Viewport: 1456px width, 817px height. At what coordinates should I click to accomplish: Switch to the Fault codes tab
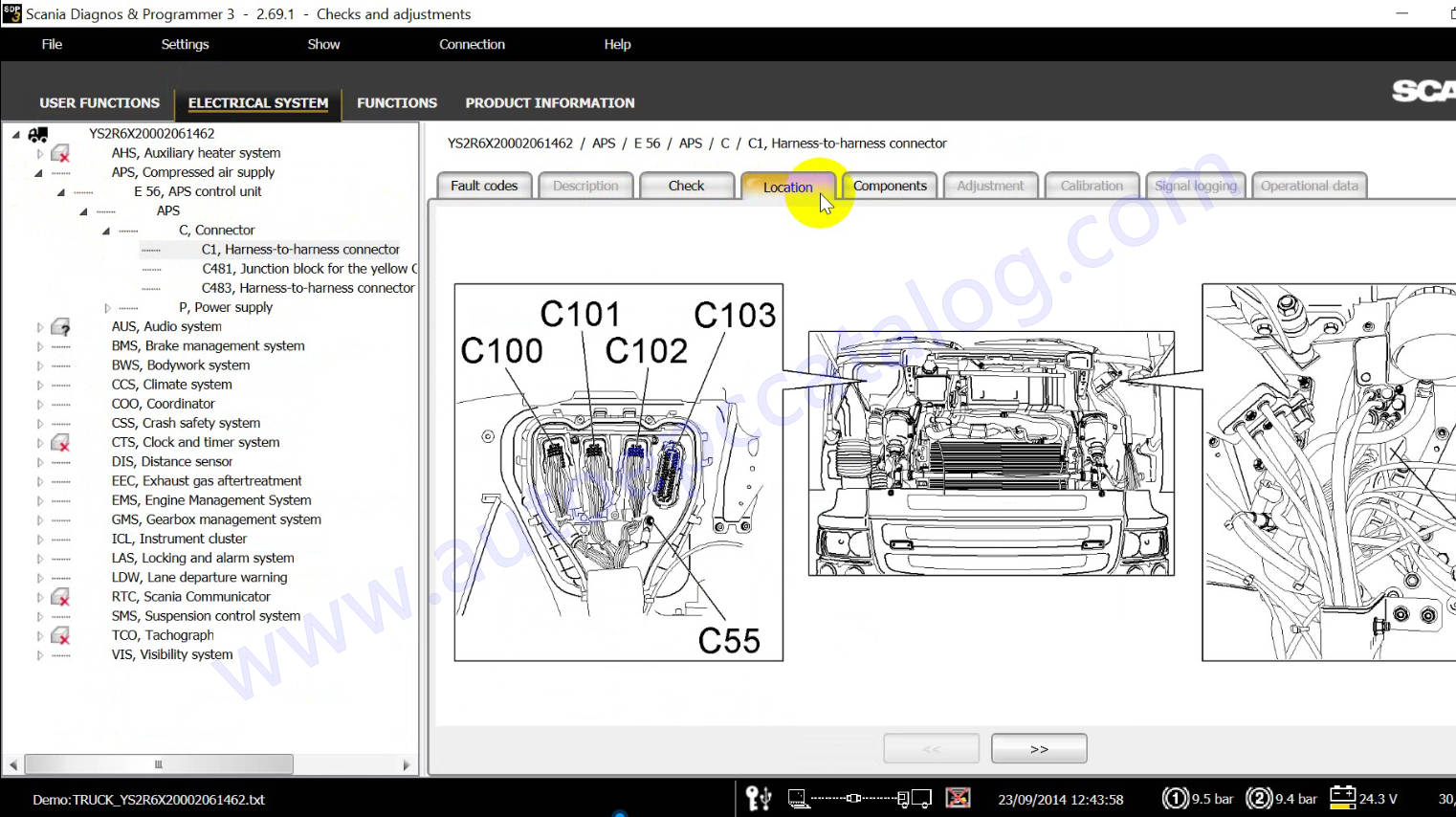click(x=484, y=186)
